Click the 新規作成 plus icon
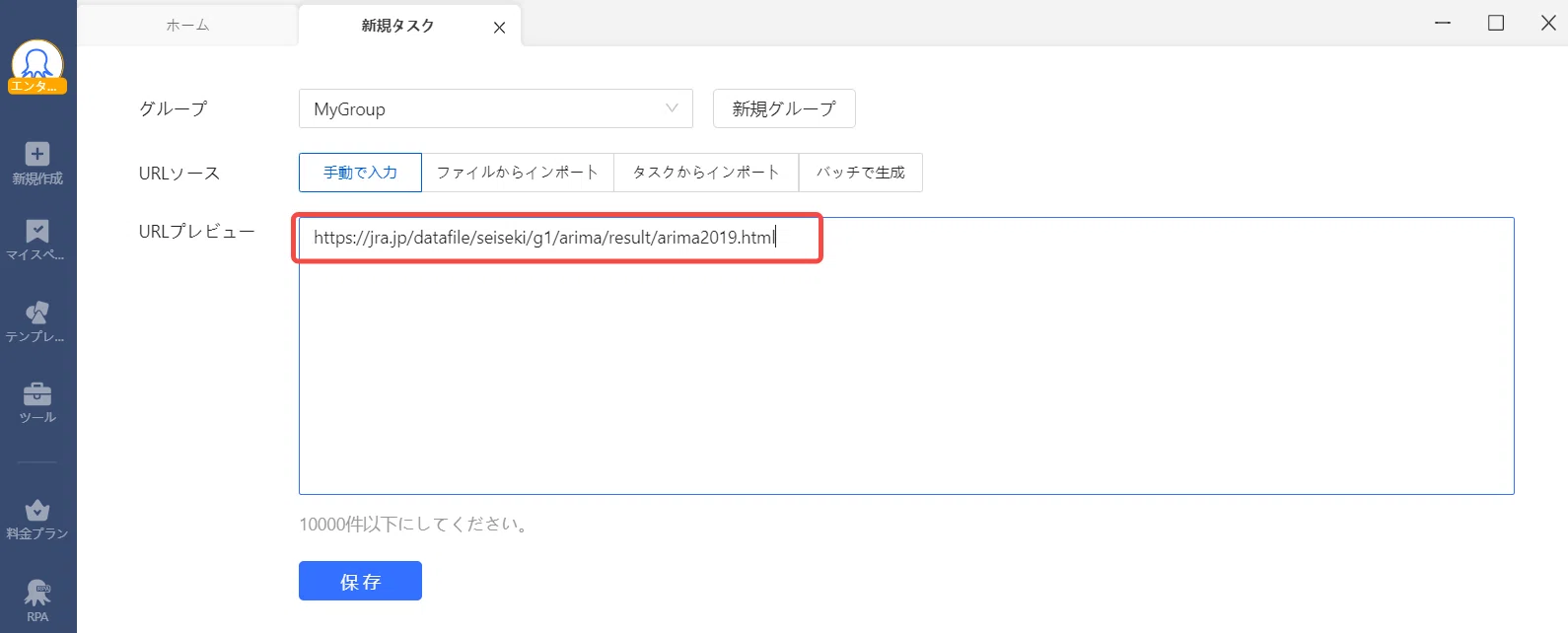 37,154
